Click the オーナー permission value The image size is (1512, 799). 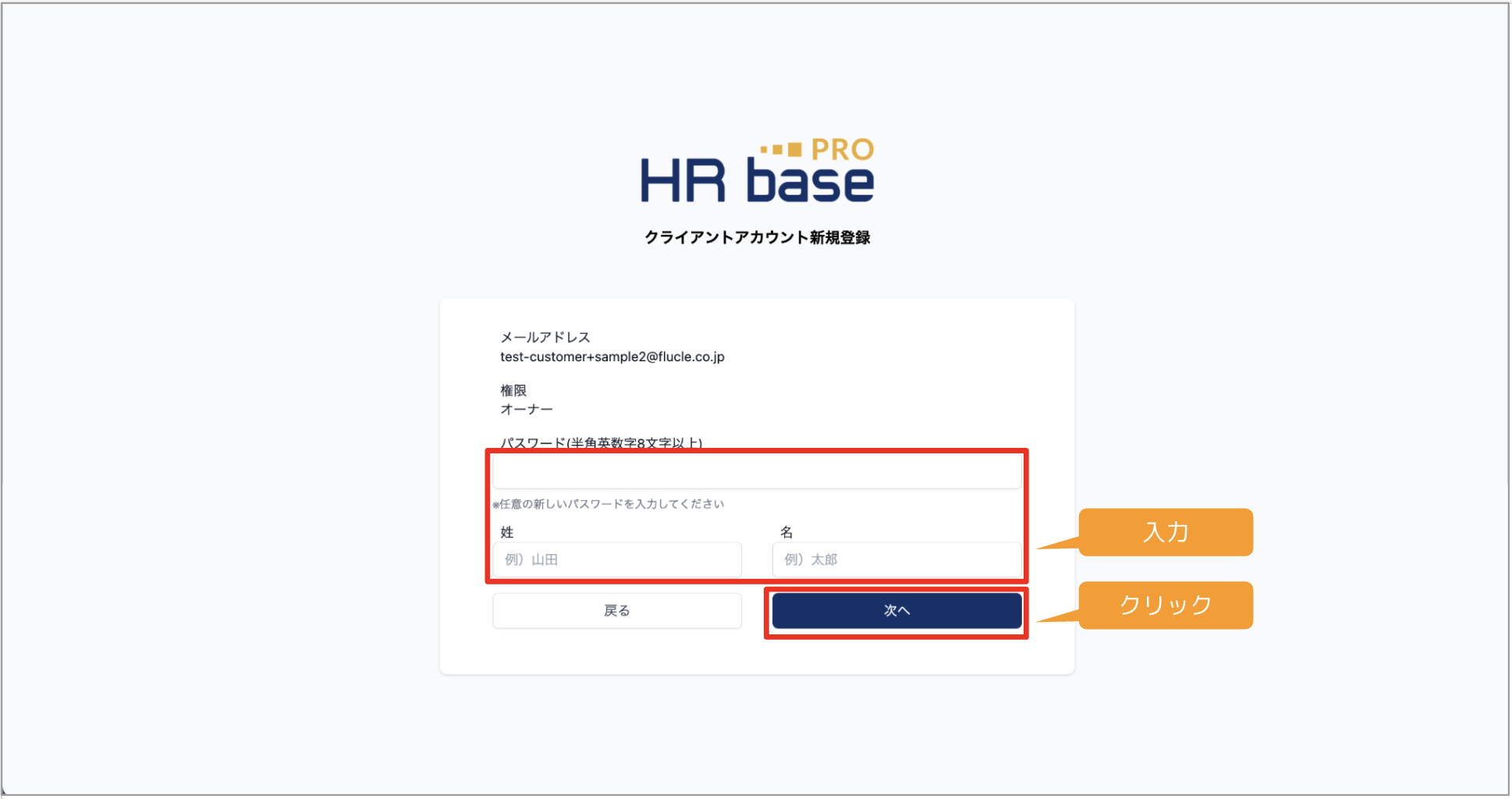527,409
